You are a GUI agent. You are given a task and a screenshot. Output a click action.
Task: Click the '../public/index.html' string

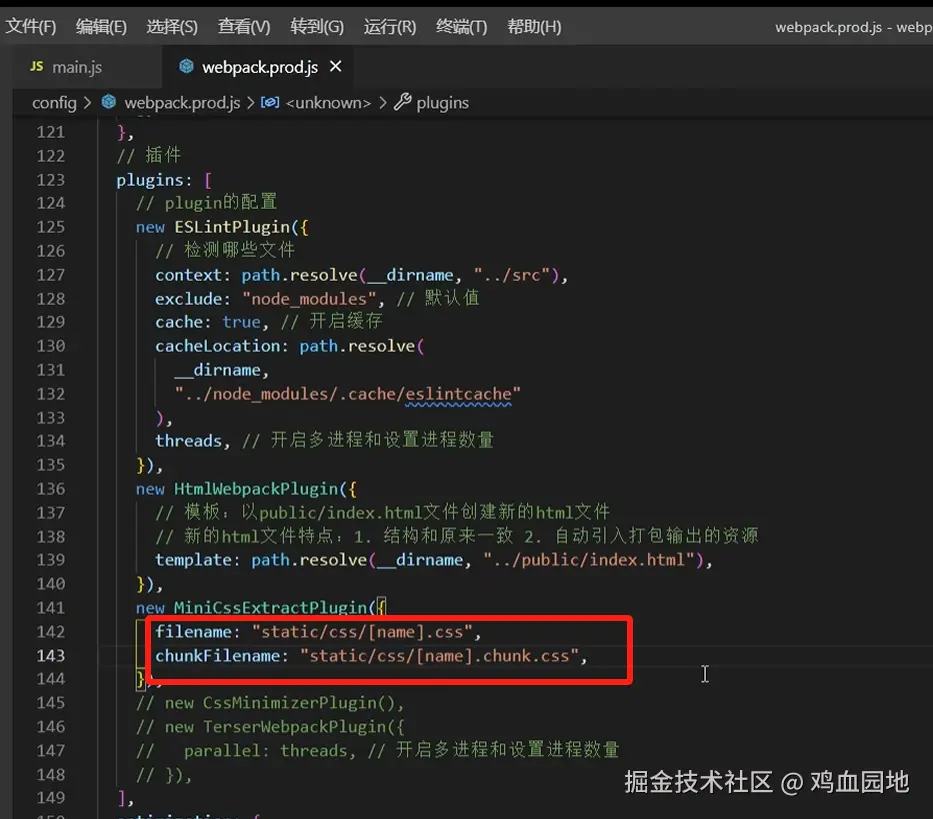click(x=589, y=560)
